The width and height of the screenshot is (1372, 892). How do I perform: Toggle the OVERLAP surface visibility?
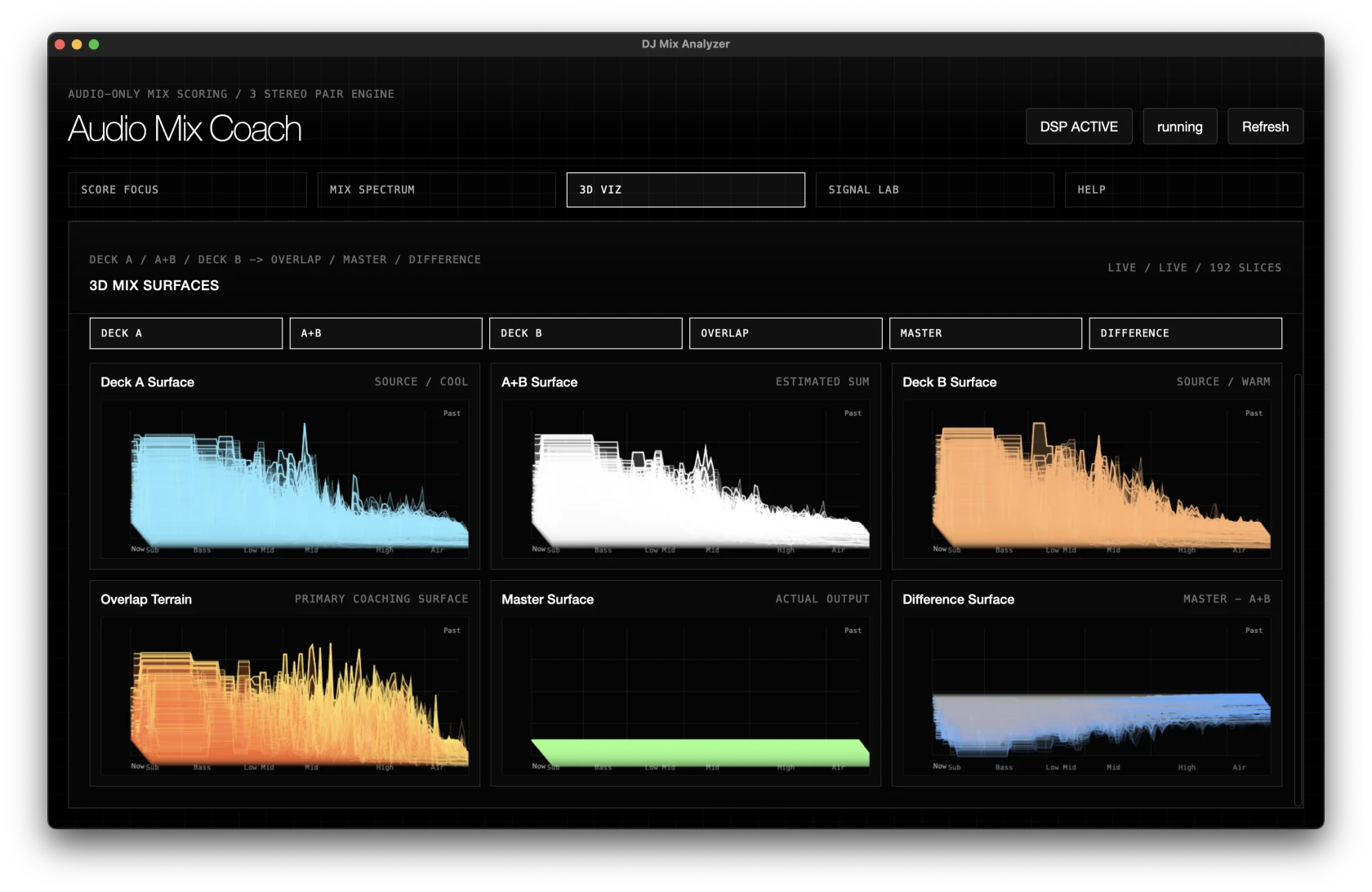coord(785,332)
